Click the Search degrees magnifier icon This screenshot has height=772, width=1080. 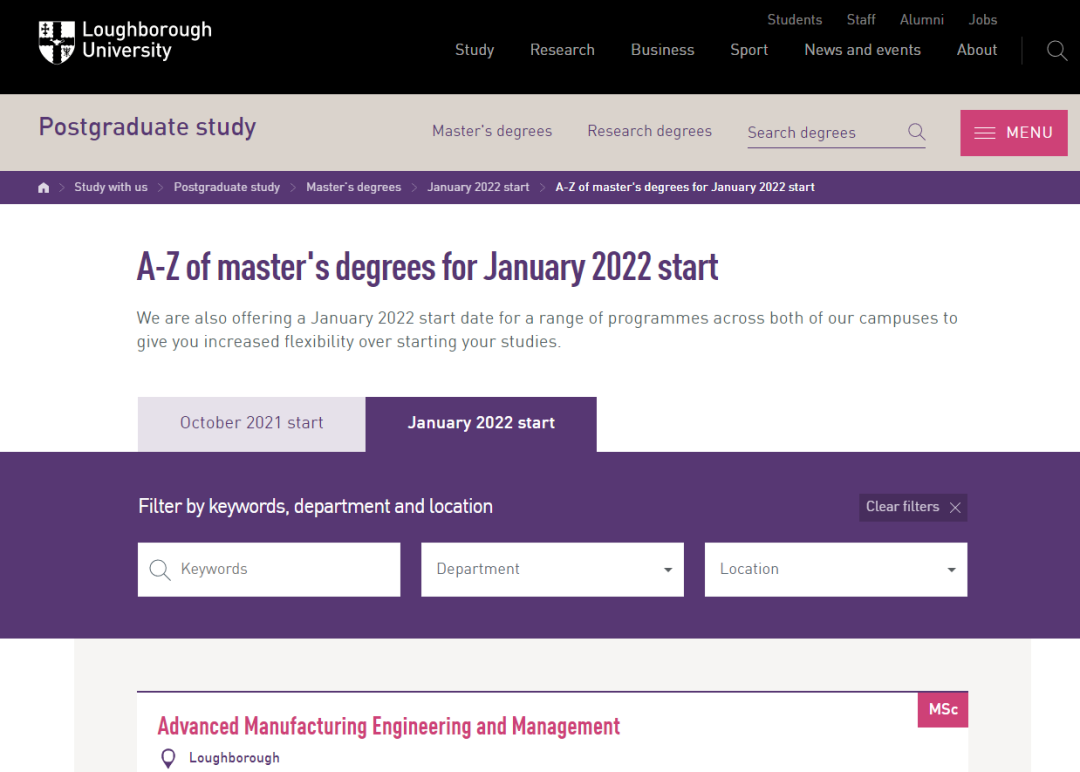coord(916,132)
